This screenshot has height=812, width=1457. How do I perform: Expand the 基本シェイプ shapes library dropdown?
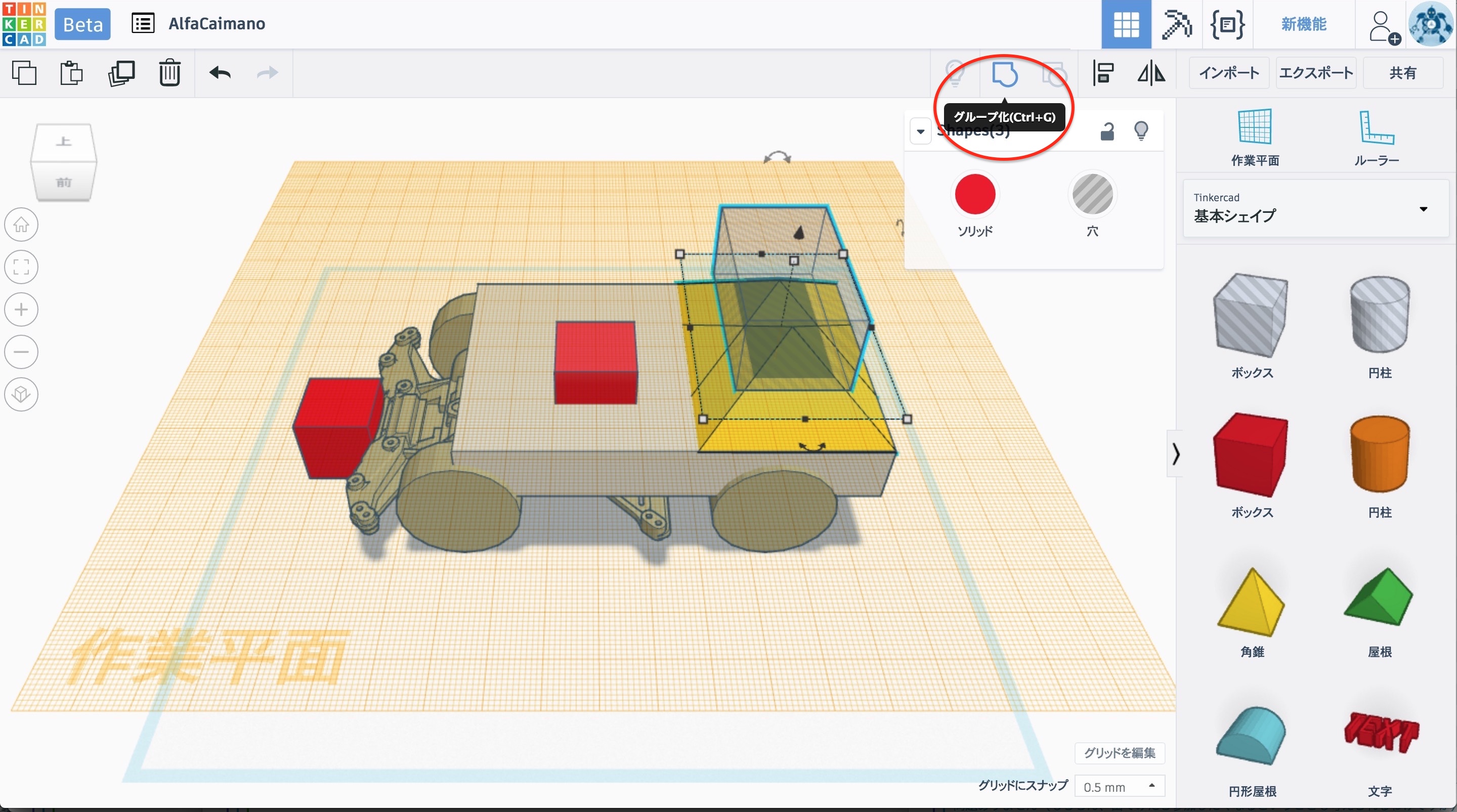1423,209
